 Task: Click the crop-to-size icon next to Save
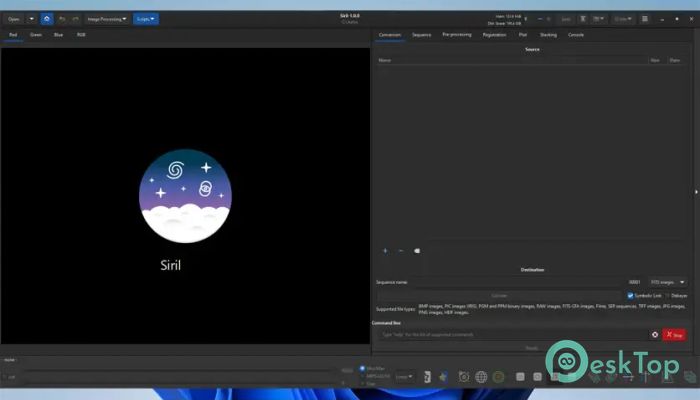(583, 19)
